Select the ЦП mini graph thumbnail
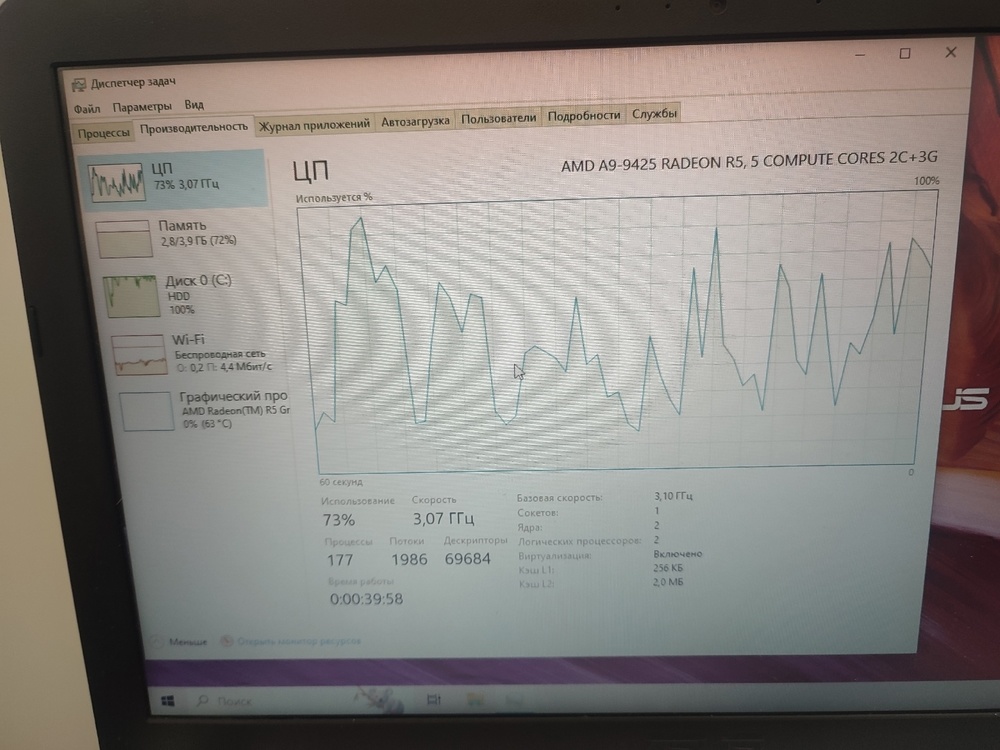The height and width of the screenshot is (750, 1000). (116, 182)
